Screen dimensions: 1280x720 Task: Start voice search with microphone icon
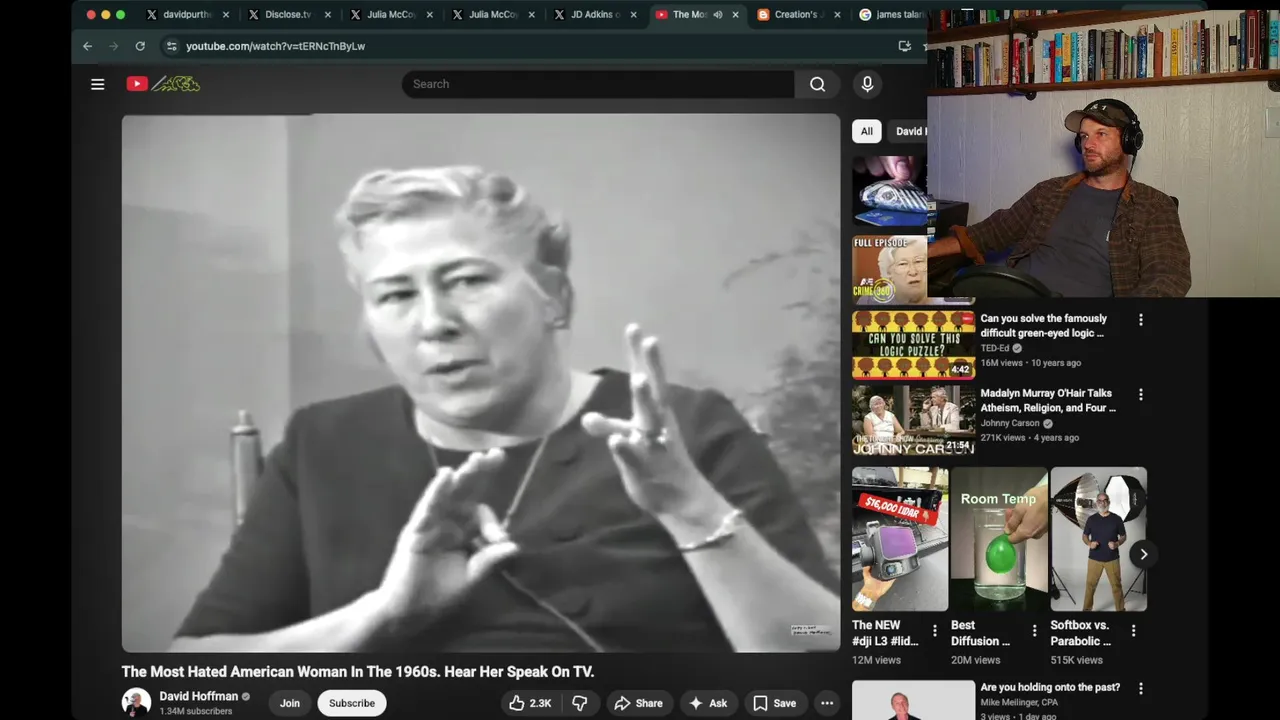[x=867, y=84]
